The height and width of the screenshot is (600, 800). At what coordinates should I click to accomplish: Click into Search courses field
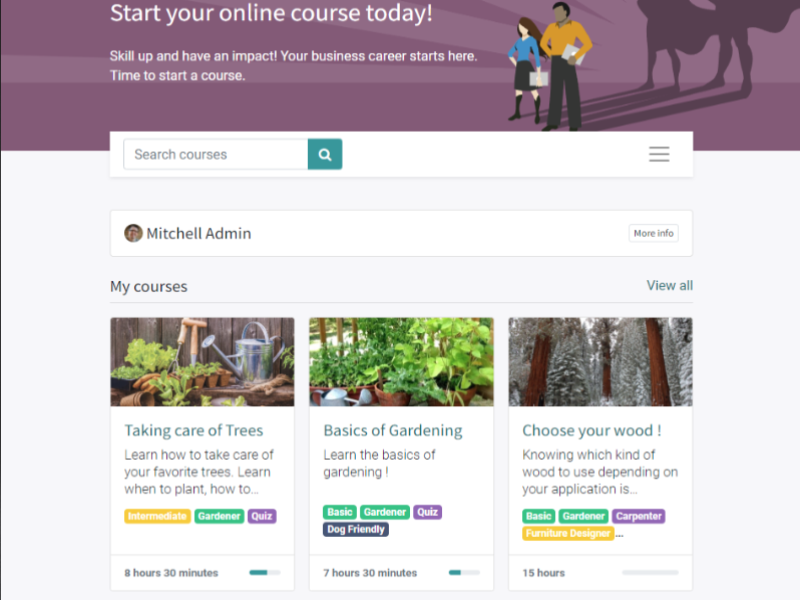[x=216, y=154]
